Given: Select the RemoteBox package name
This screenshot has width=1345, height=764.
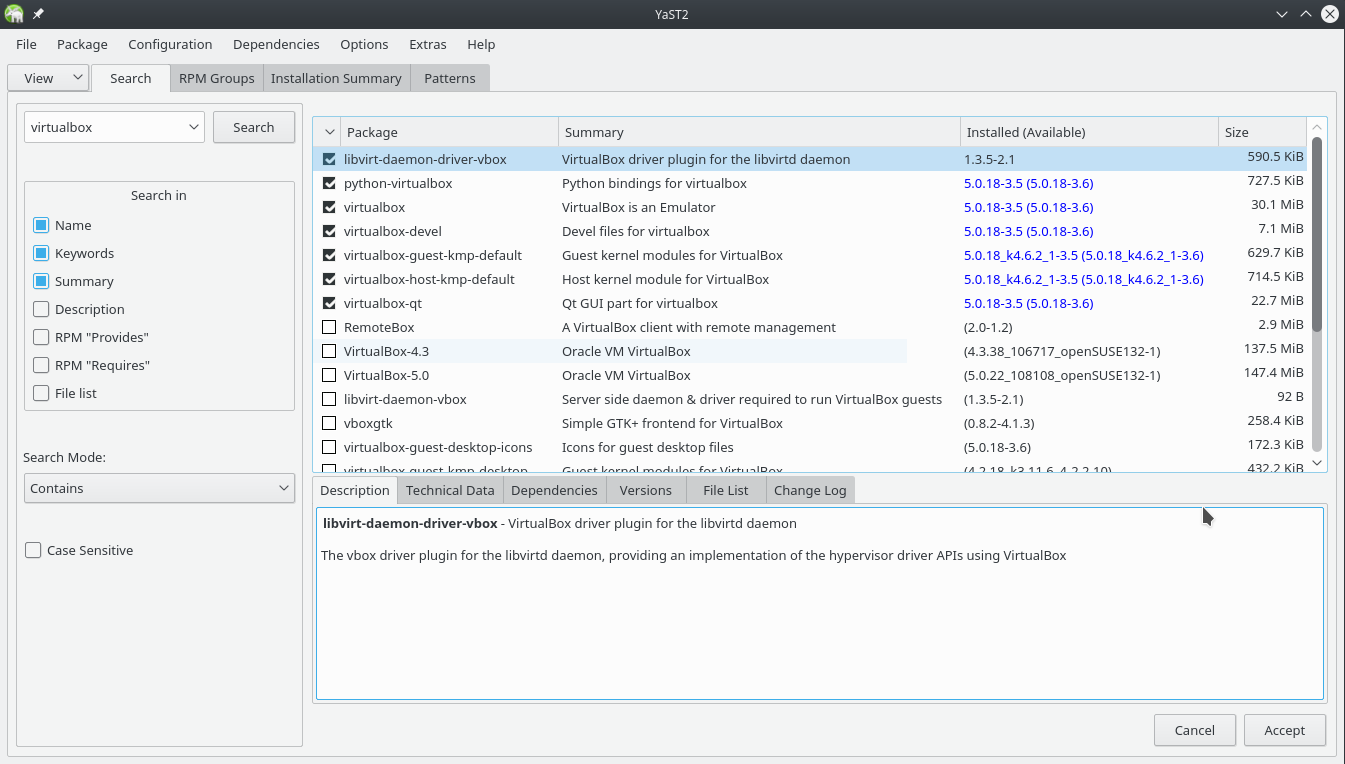Looking at the screenshot, I should point(379,327).
